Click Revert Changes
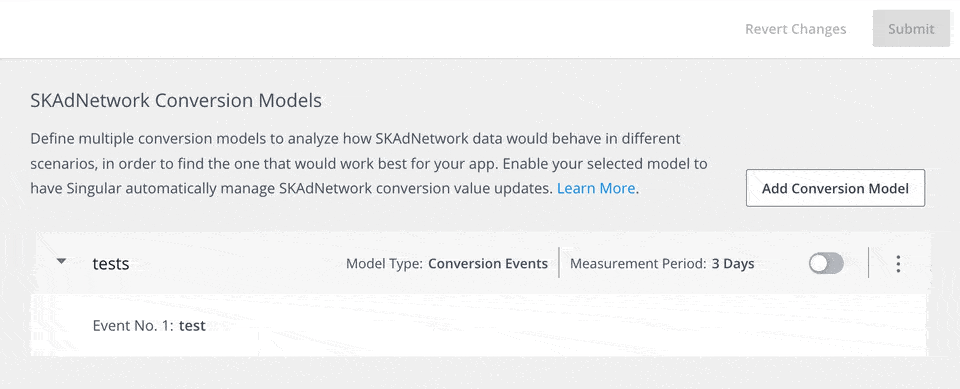 point(795,29)
